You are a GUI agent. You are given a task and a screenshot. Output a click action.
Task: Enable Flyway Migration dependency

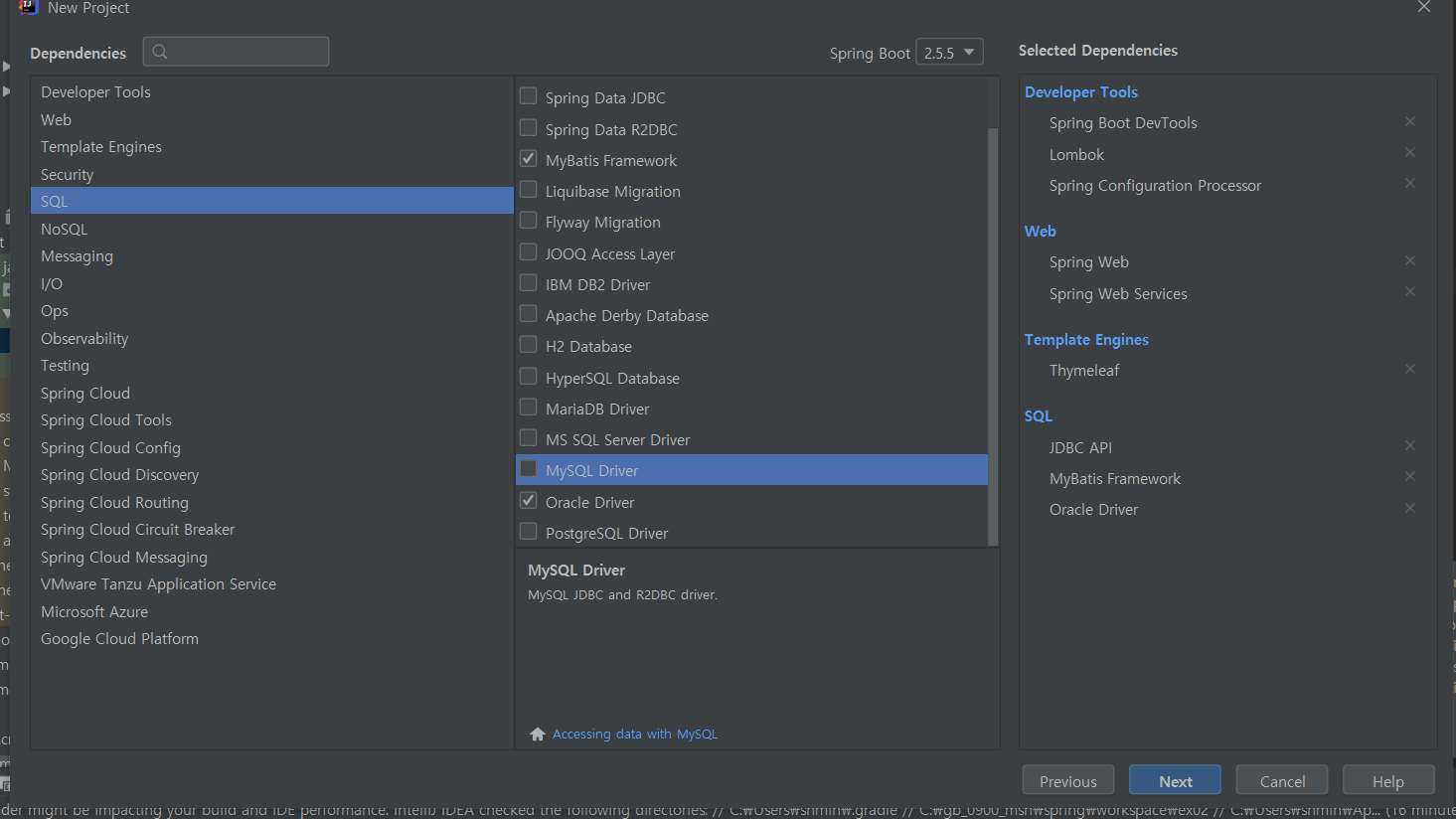coord(529,221)
